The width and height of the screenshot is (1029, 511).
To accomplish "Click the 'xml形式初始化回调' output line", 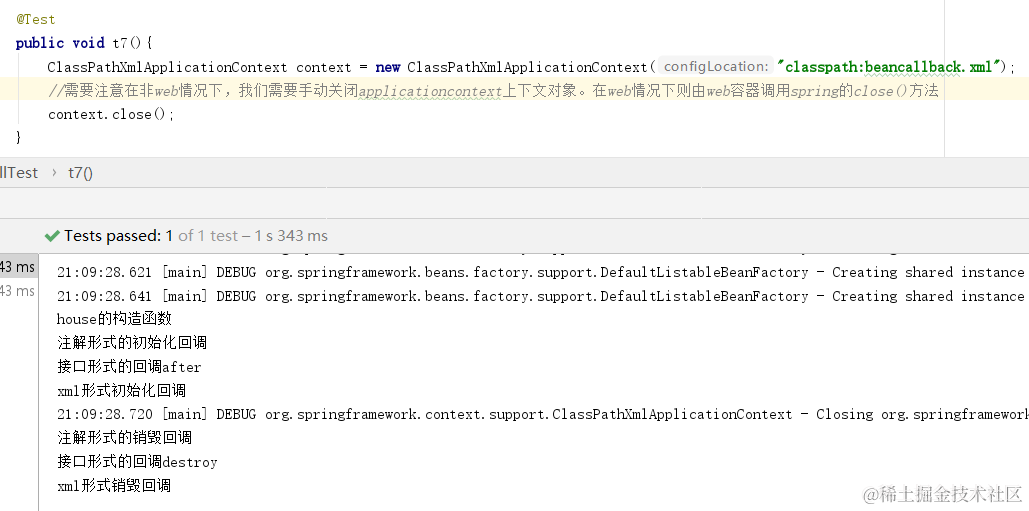I will [121, 391].
